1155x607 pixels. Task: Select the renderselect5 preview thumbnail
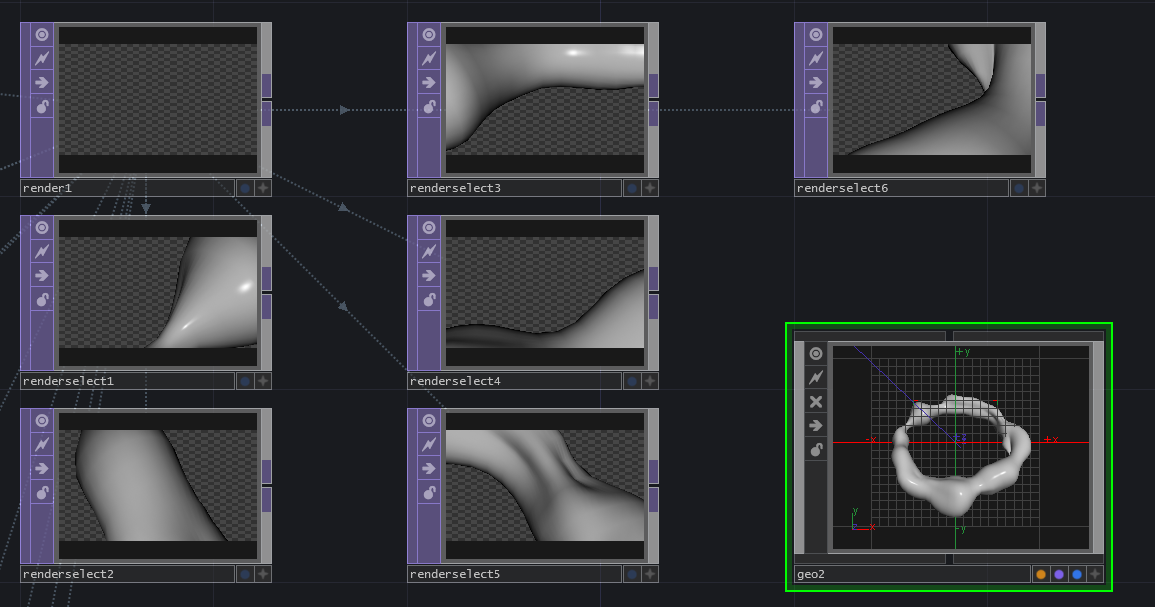coord(545,485)
